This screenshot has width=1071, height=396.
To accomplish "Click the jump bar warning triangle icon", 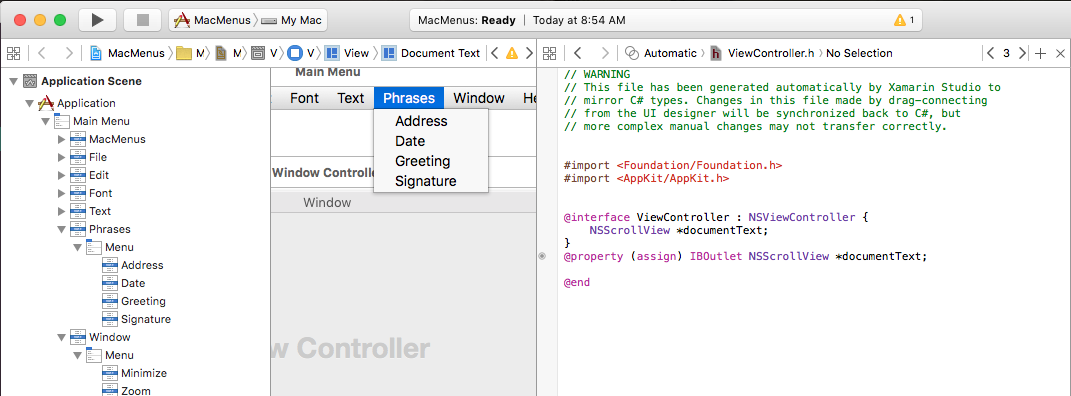I will click(x=512, y=53).
